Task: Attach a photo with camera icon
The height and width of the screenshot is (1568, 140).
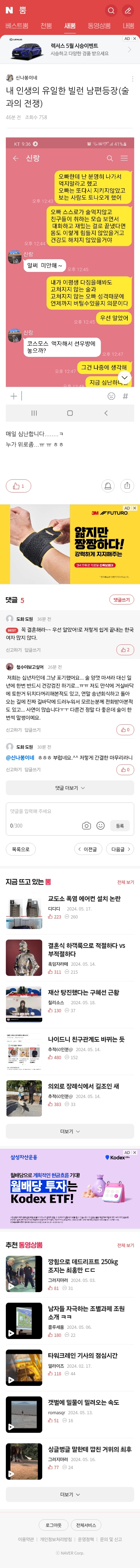Action: click(x=87, y=826)
